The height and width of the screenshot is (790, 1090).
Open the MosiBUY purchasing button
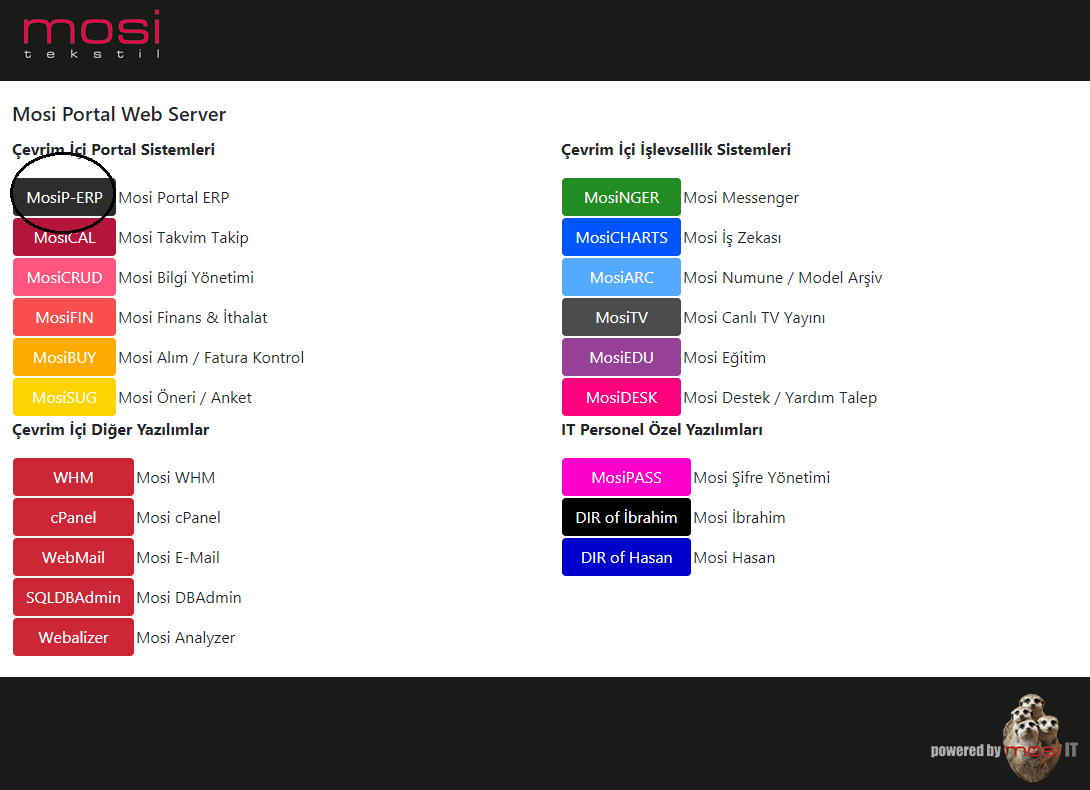click(64, 357)
